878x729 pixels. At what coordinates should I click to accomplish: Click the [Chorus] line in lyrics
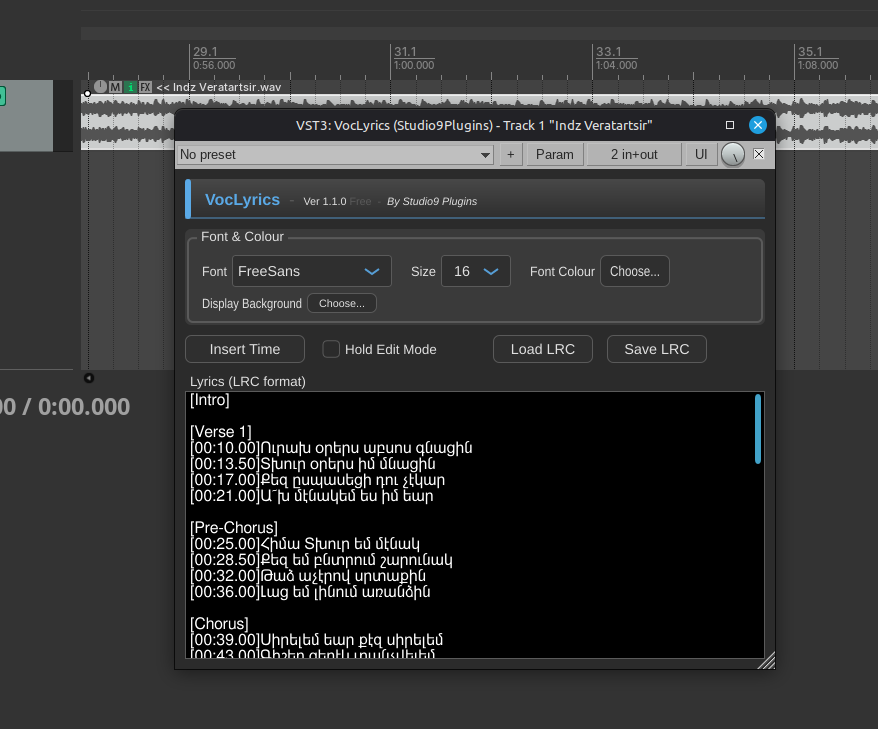click(219, 624)
